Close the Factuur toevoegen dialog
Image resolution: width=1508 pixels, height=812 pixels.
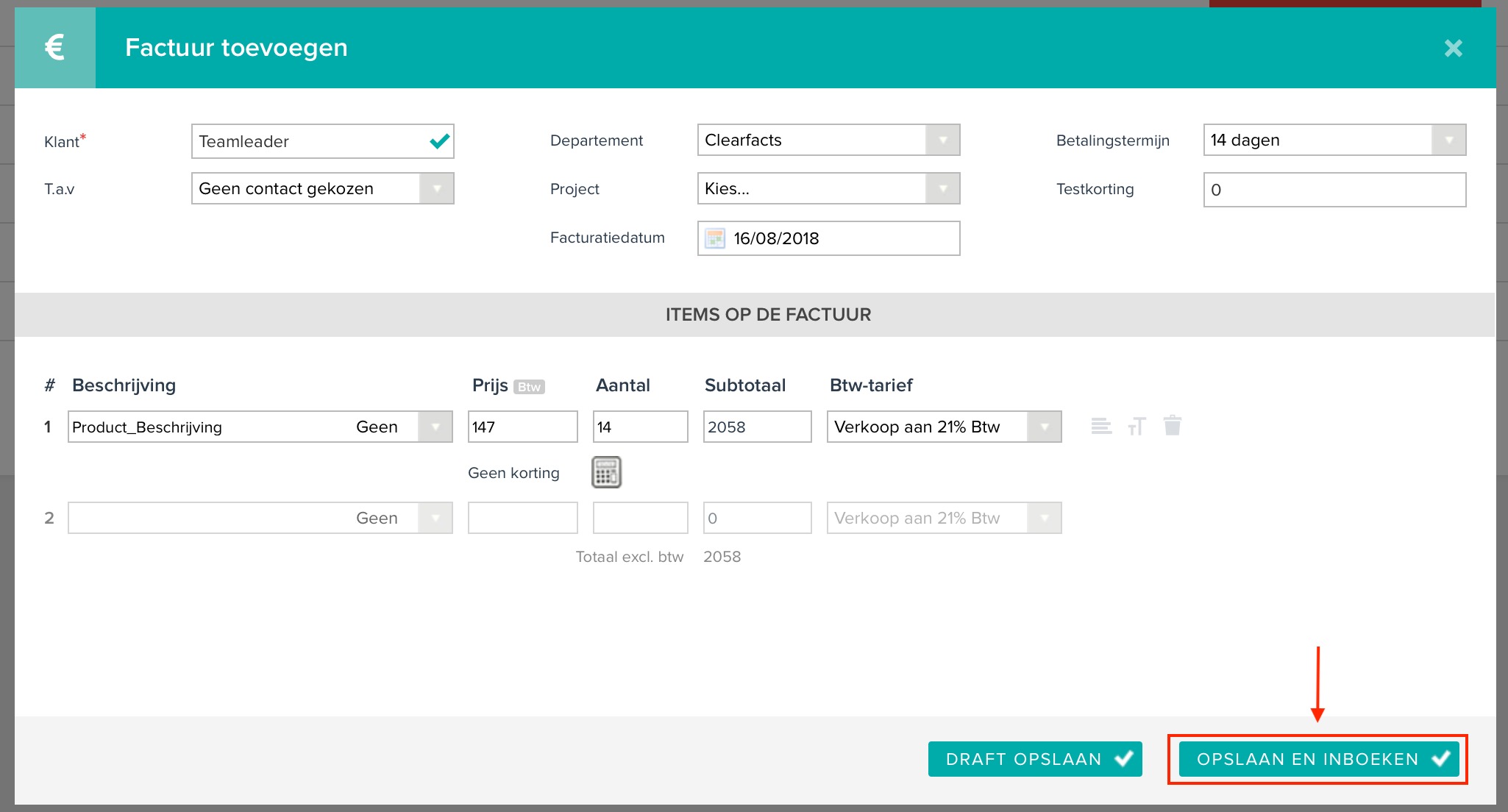pyautogui.click(x=1453, y=49)
